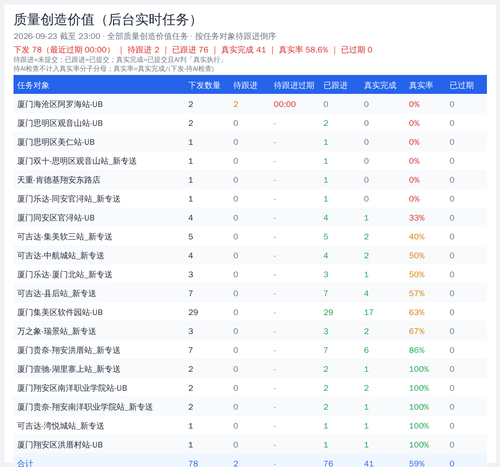The image size is (500, 467).
Task: Click the summary item 真实率 58.6%
Action: [x=303, y=50]
